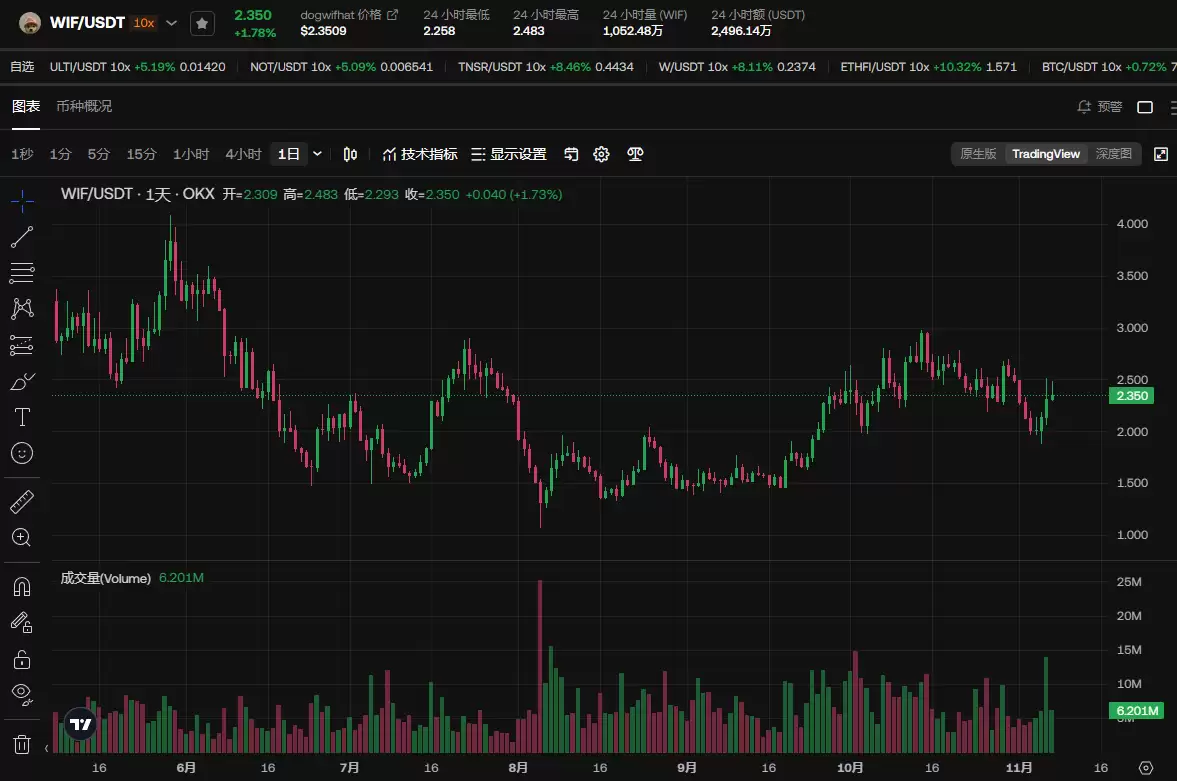Select the trend line drawing tool
This screenshot has width=1177, height=781.
pyautogui.click(x=22, y=237)
